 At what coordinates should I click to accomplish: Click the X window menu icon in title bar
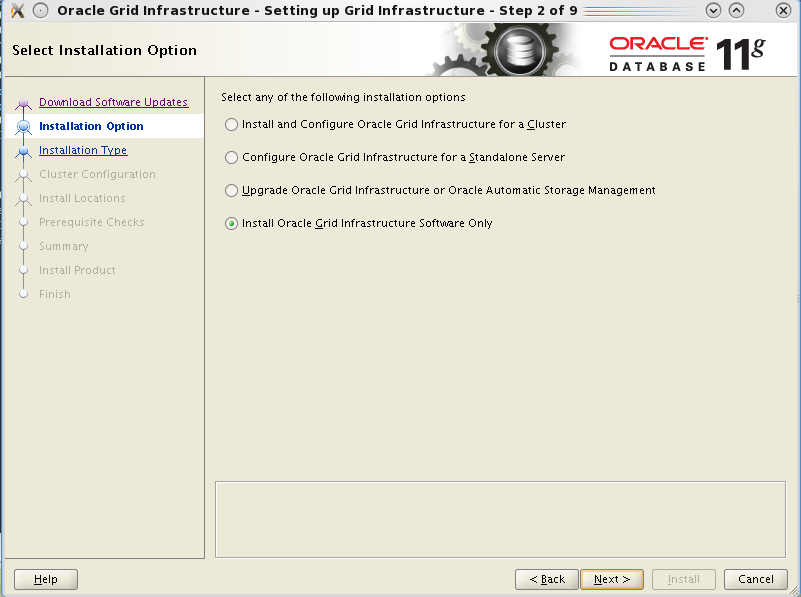click(17, 10)
